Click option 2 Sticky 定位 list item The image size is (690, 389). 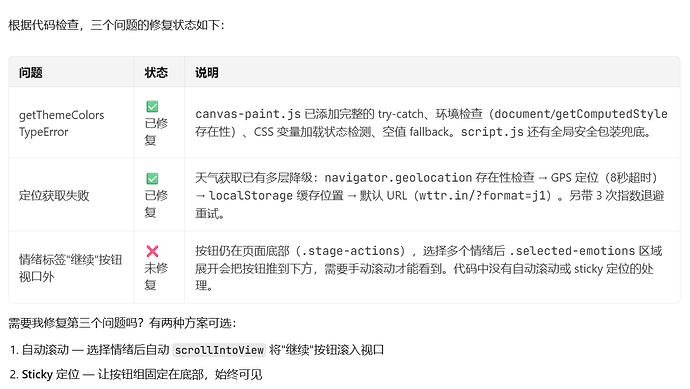point(136,374)
